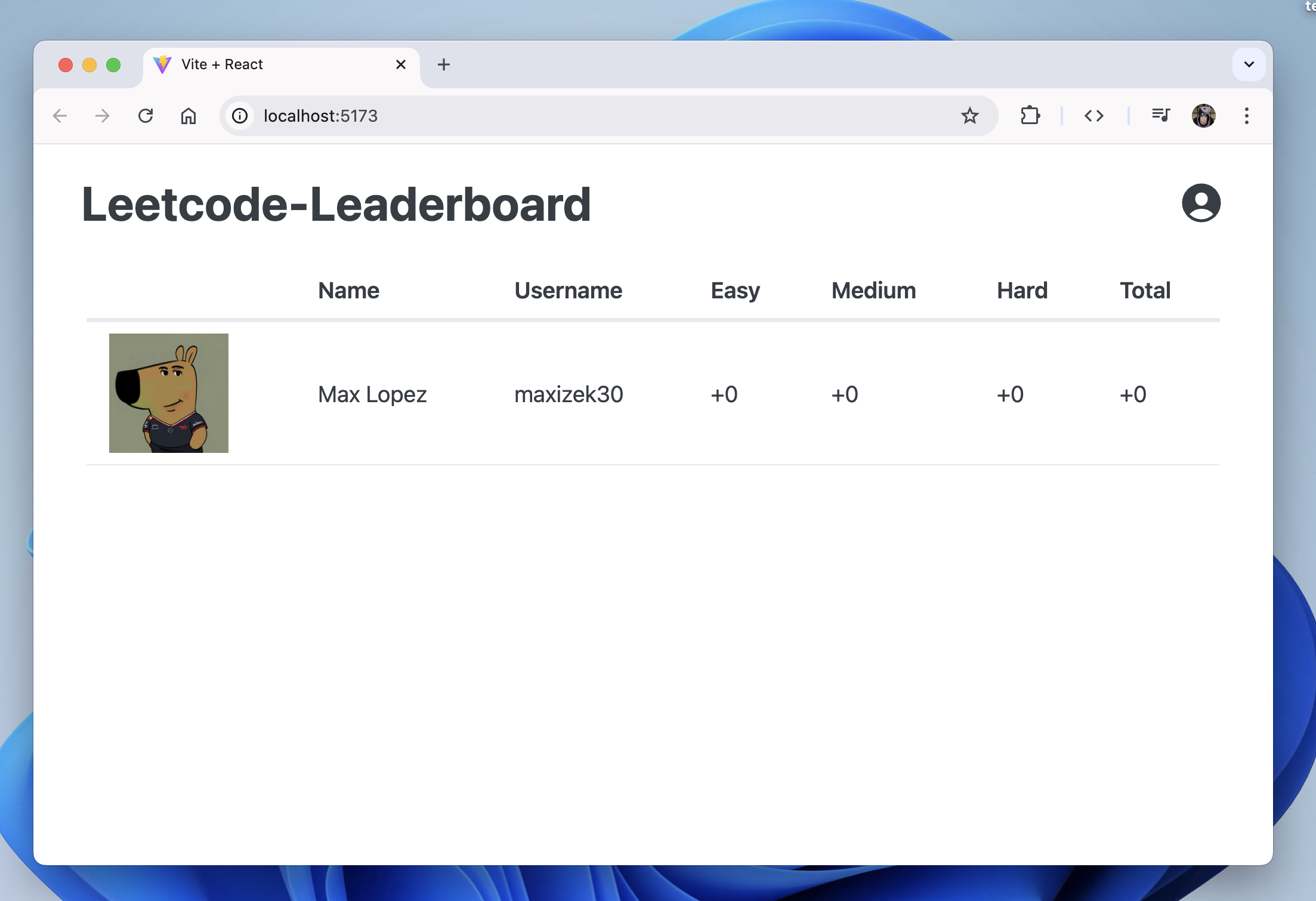The image size is (1316, 901).
Task: Click the code brackets extension icon
Action: [x=1094, y=116]
